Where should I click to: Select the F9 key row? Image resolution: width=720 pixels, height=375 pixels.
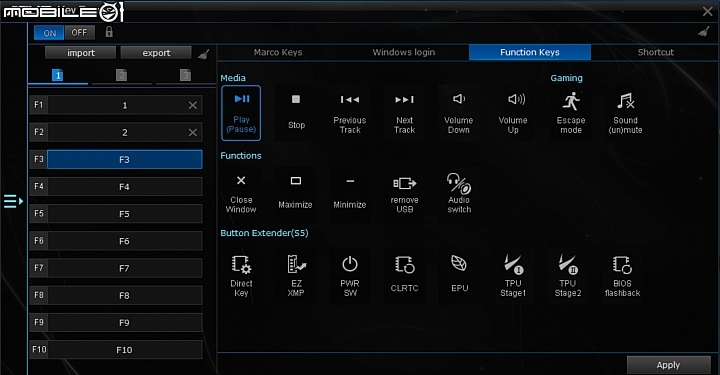click(x=116, y=323)
